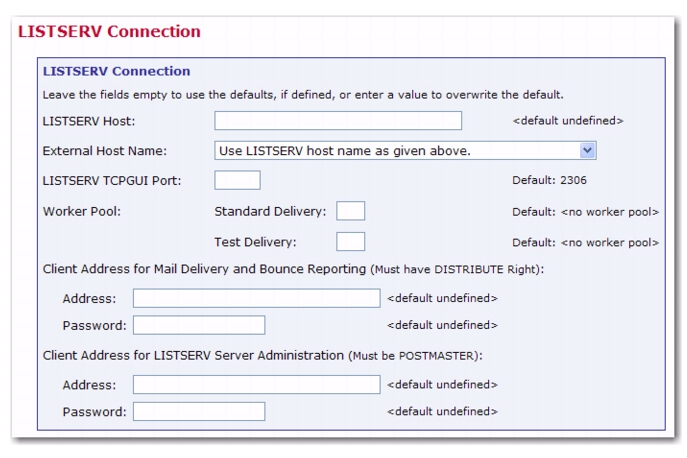Focus Mail Delivery client Address field
Viewport: 687px width, 458px height.
coord(257,298)
